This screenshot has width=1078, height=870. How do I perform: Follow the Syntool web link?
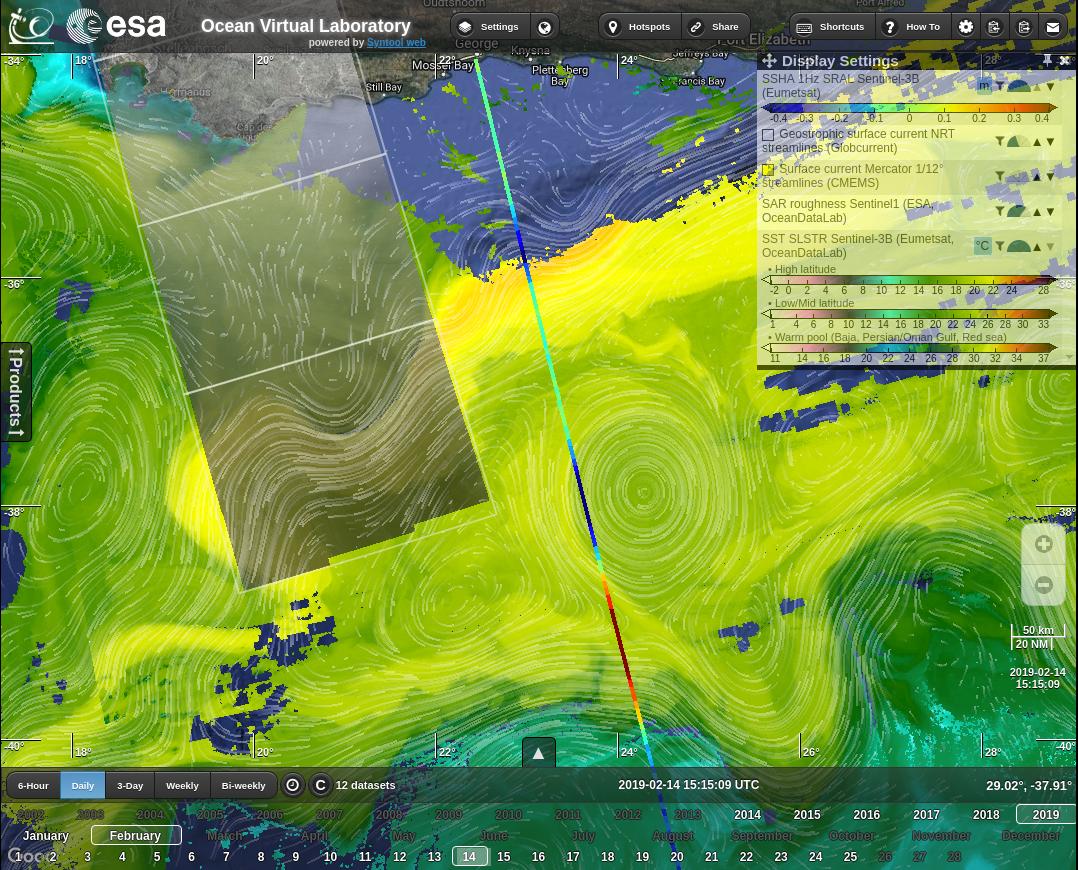(396, 43)
